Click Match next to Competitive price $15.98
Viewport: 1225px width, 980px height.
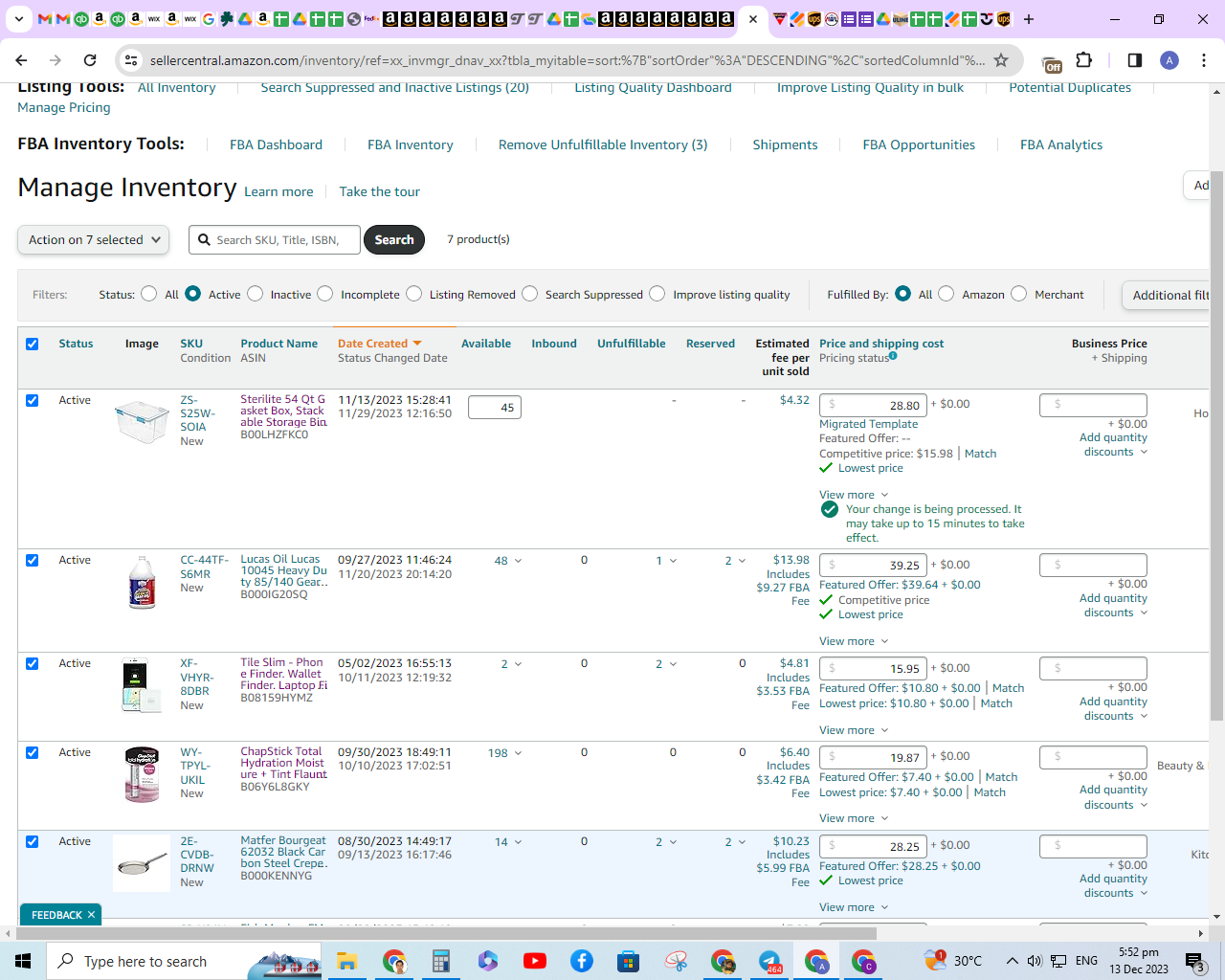point(980,454)
